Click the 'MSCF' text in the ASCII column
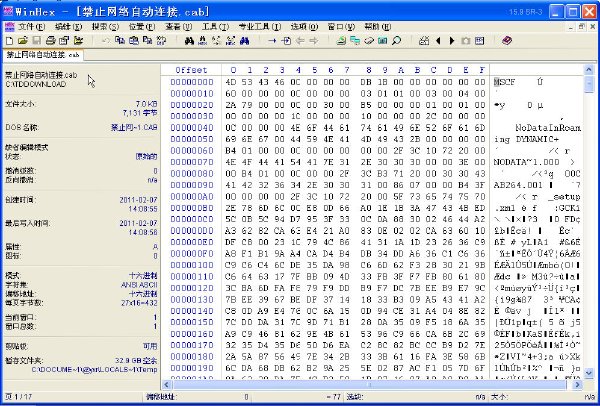 (x=505, y=82)
